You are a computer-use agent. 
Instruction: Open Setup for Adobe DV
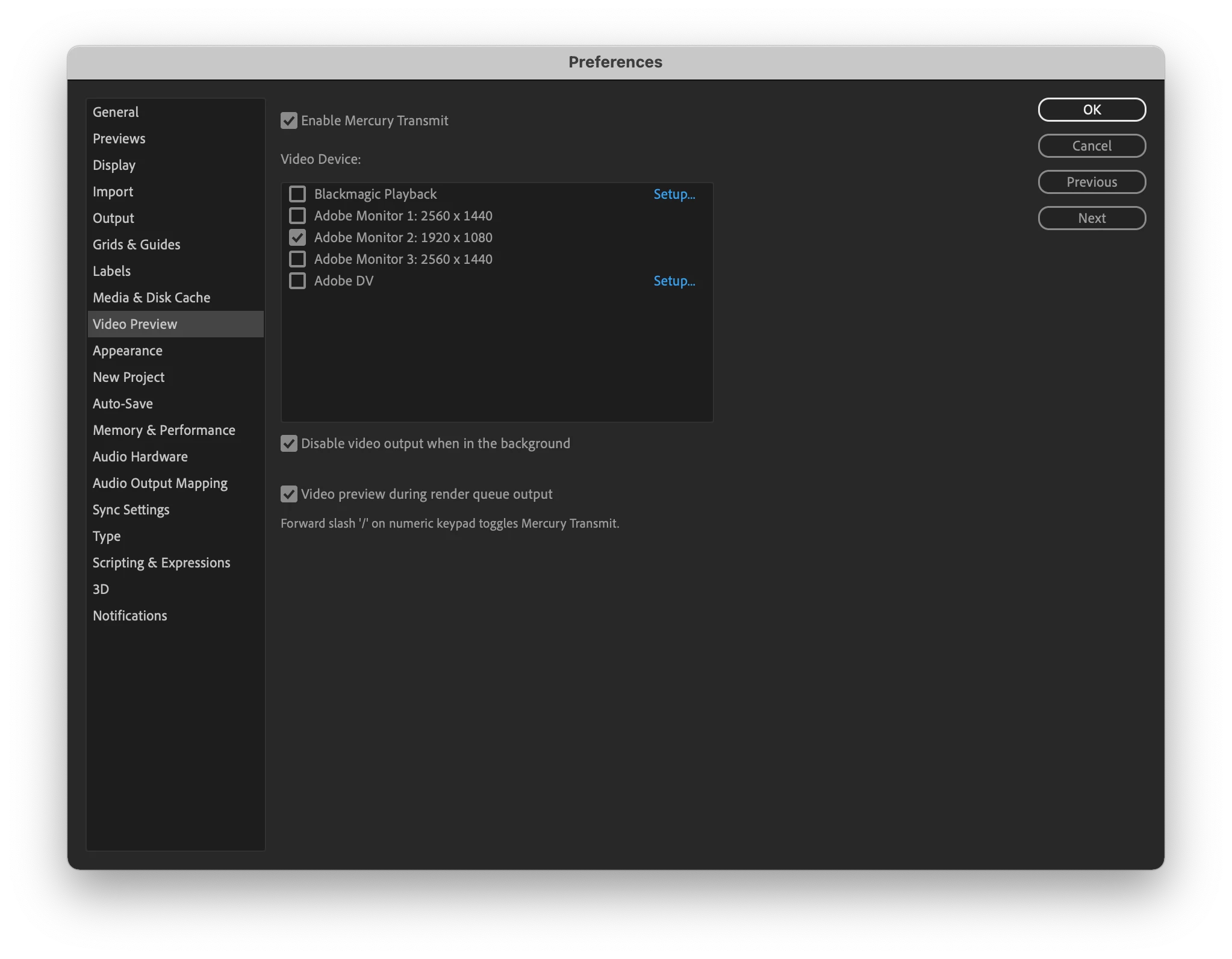coord(674,281)
